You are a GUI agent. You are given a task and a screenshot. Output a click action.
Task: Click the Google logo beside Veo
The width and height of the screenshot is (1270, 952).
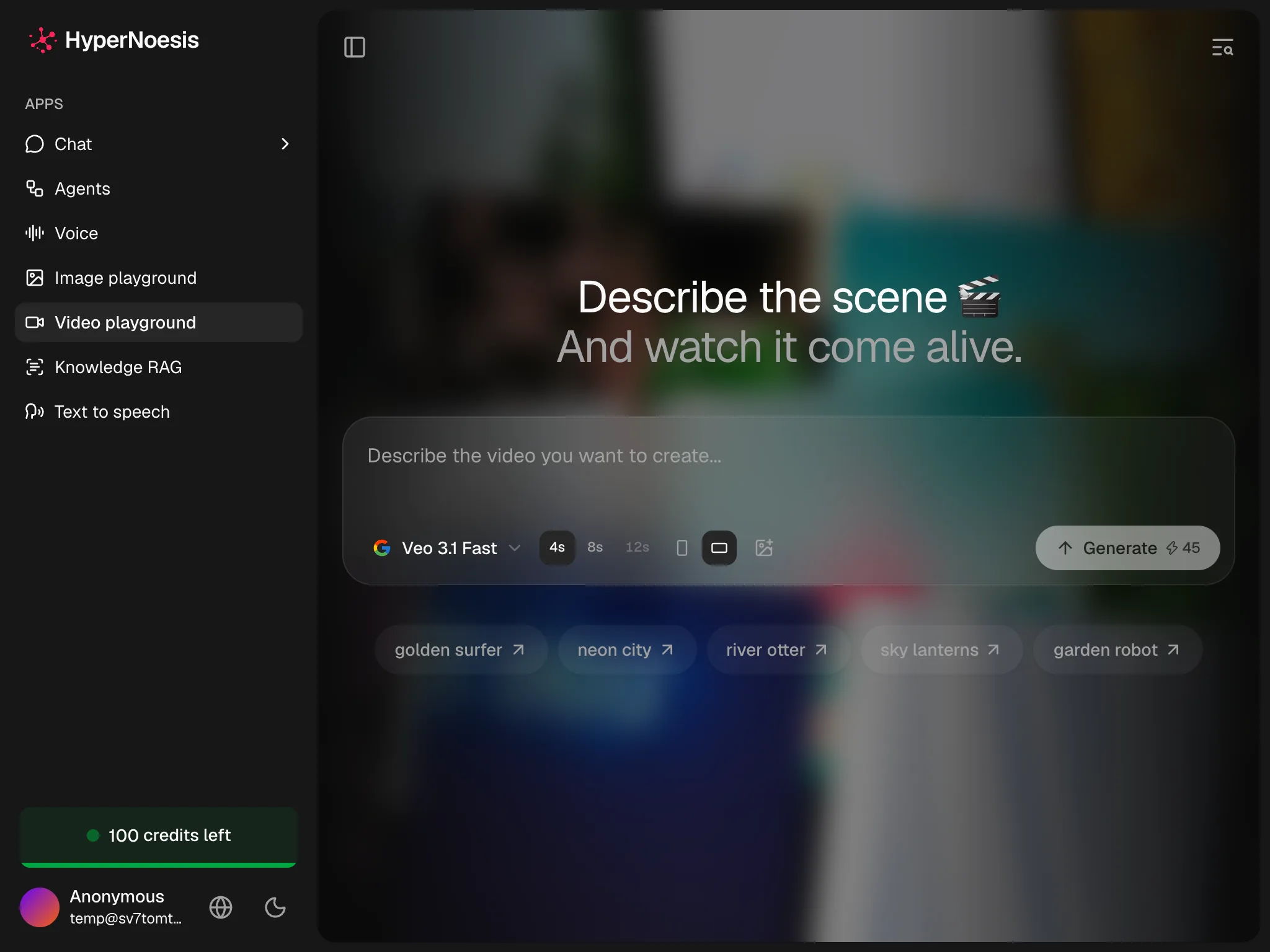click(382, 548)
